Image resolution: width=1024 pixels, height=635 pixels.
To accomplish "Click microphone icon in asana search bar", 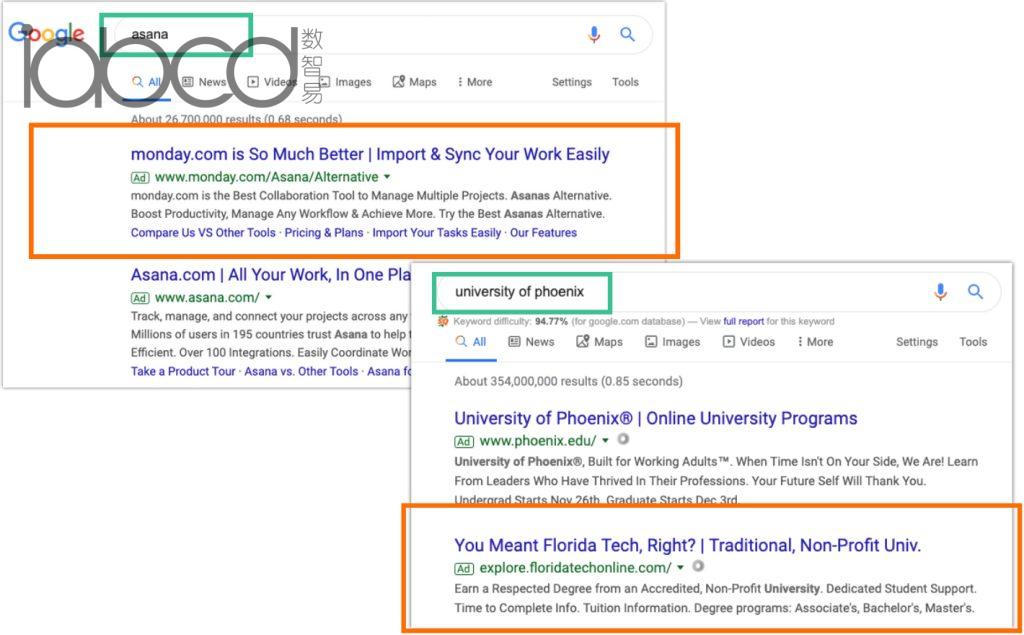I will (594, 35).
